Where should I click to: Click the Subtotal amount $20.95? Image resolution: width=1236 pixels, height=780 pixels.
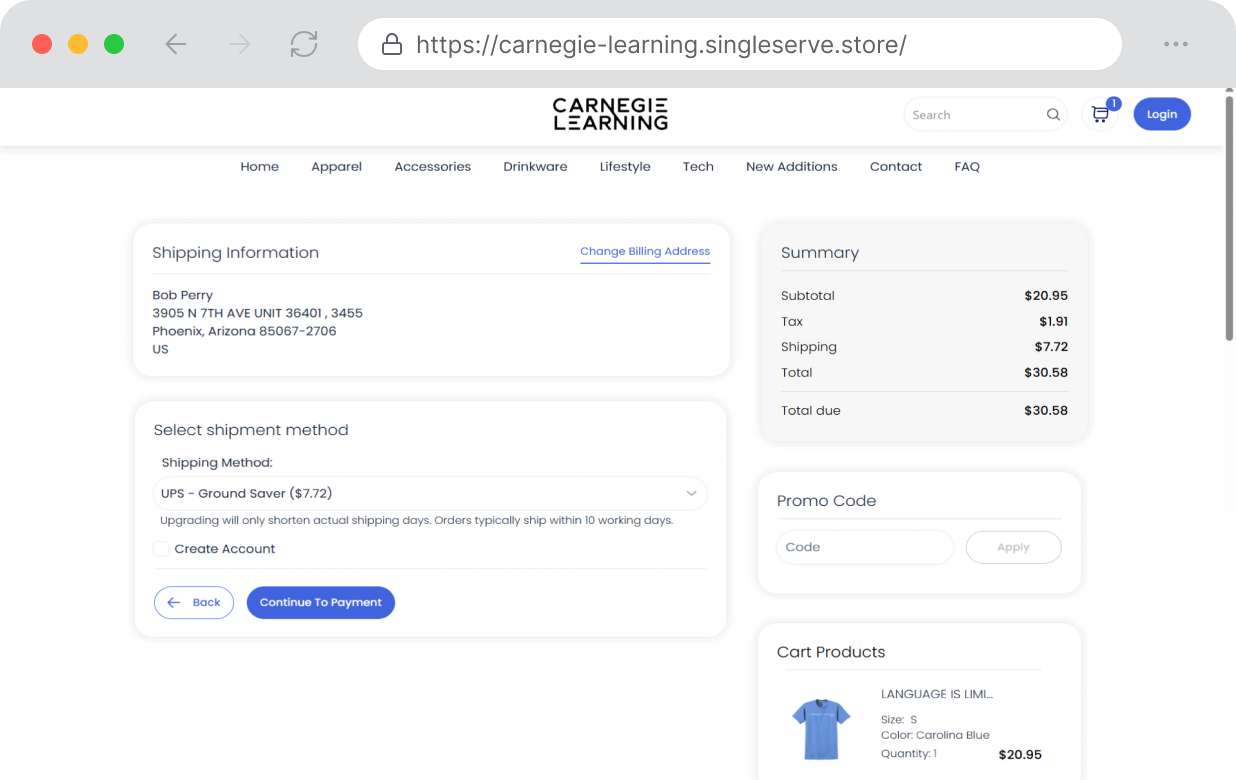pyautogui.click(x=1046, y=296)
